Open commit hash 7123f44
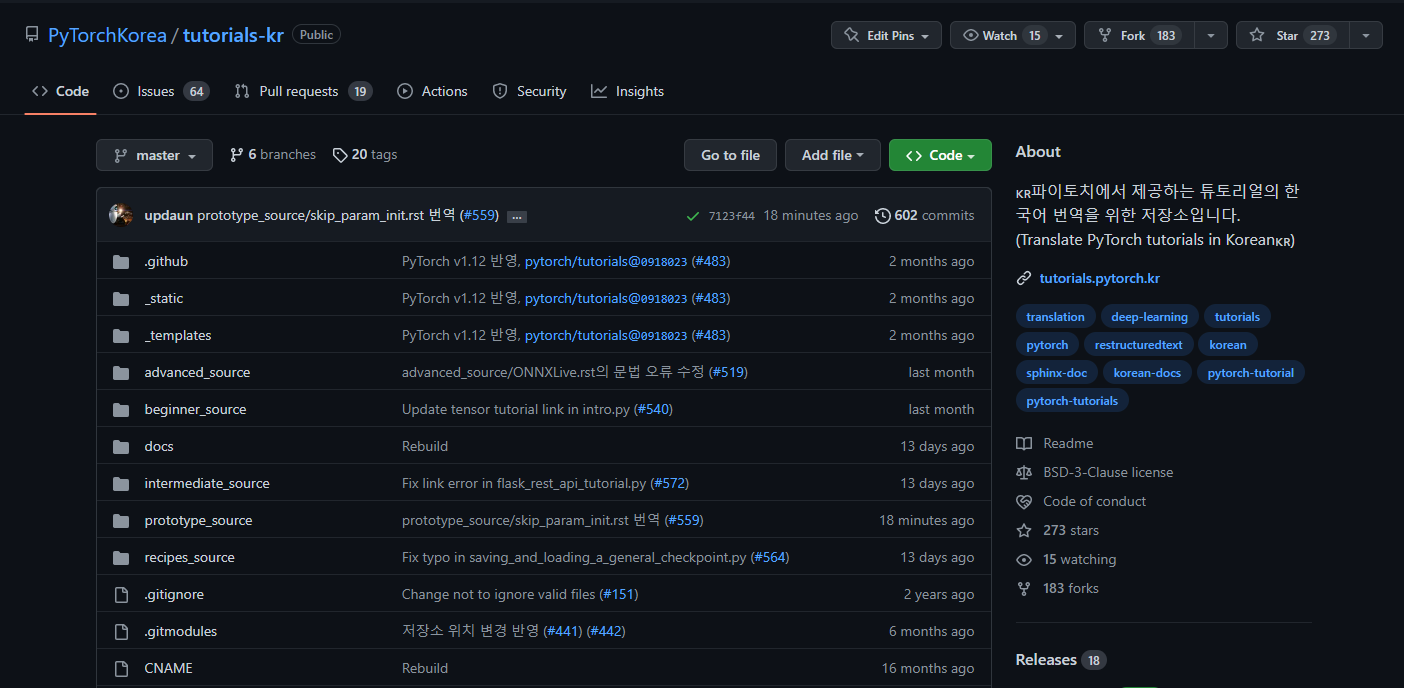 [x=732, y=215]
